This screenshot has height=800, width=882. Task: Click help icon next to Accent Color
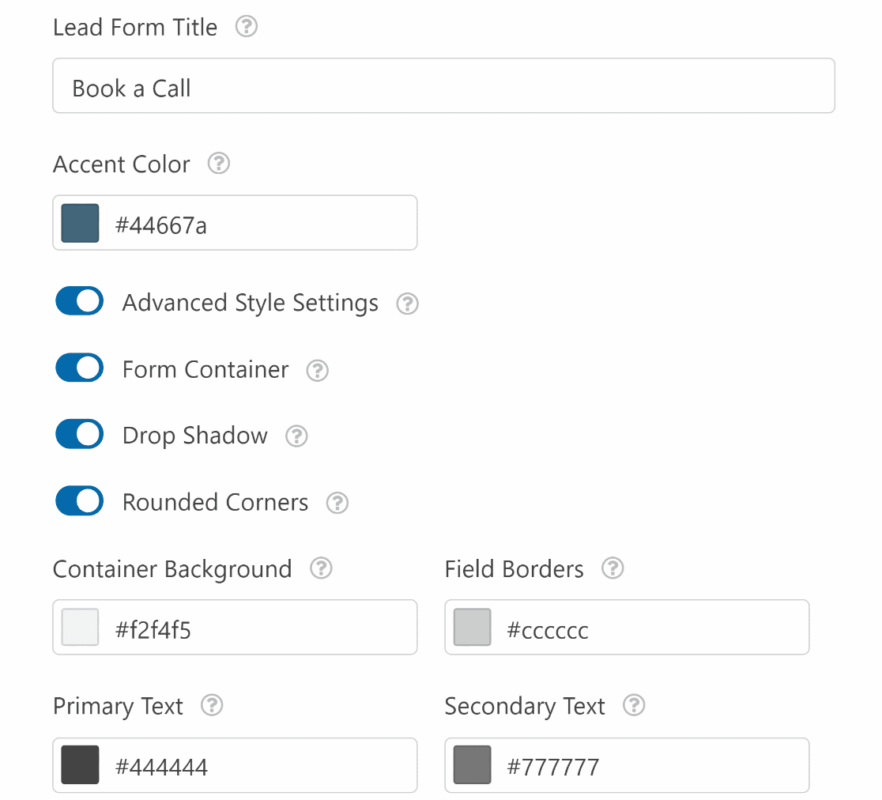[x=218, y=164]
